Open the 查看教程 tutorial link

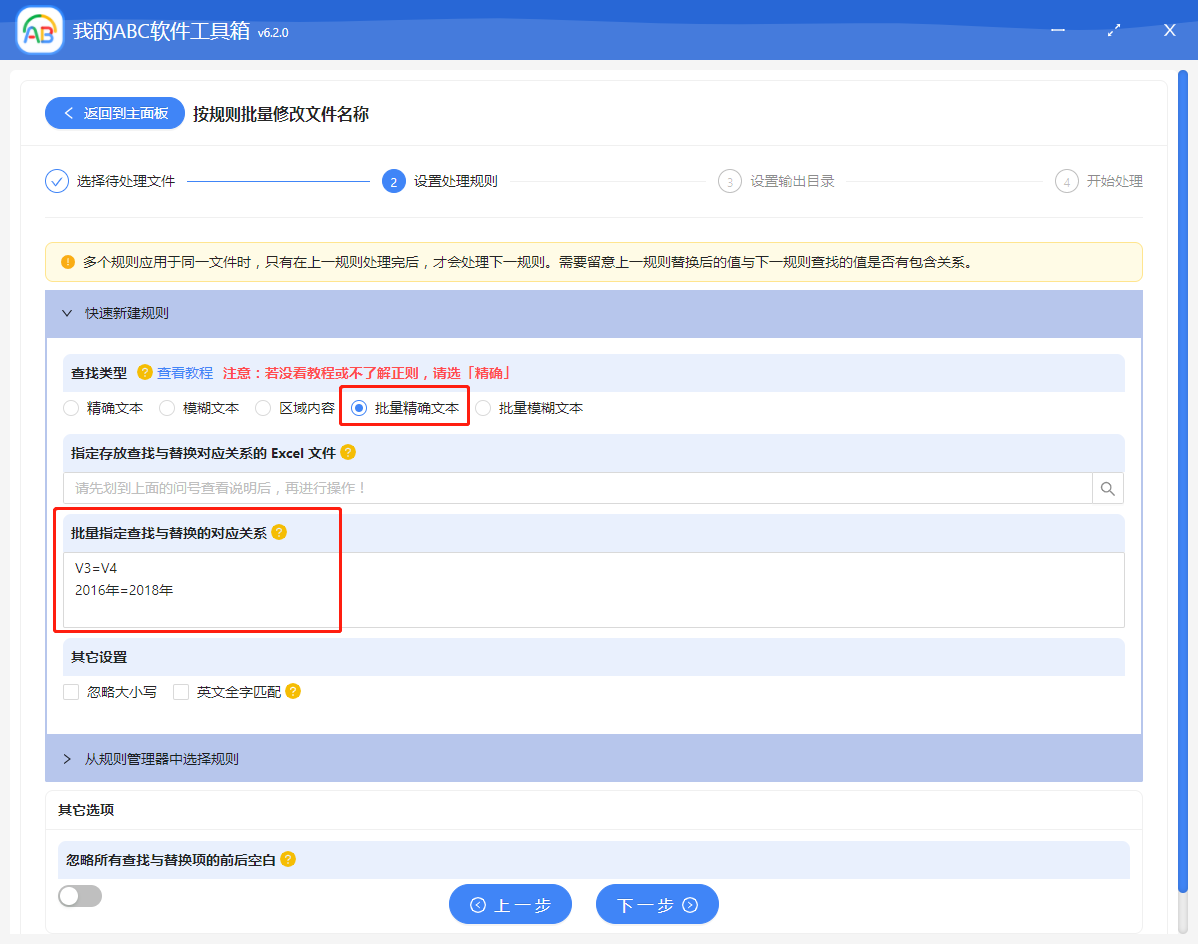tap(186, 372)
